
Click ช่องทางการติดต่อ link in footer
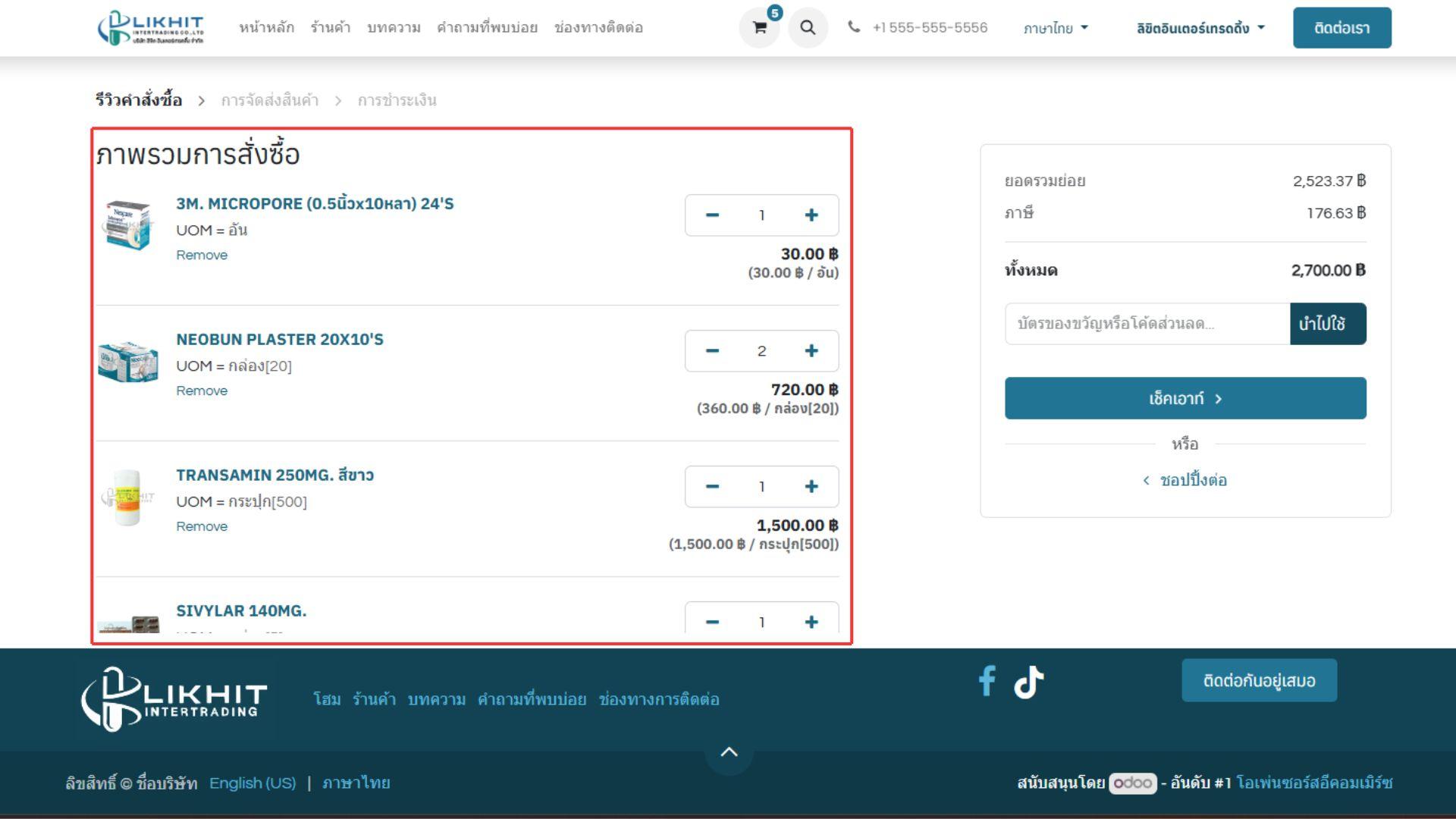(x=659, y=699)
